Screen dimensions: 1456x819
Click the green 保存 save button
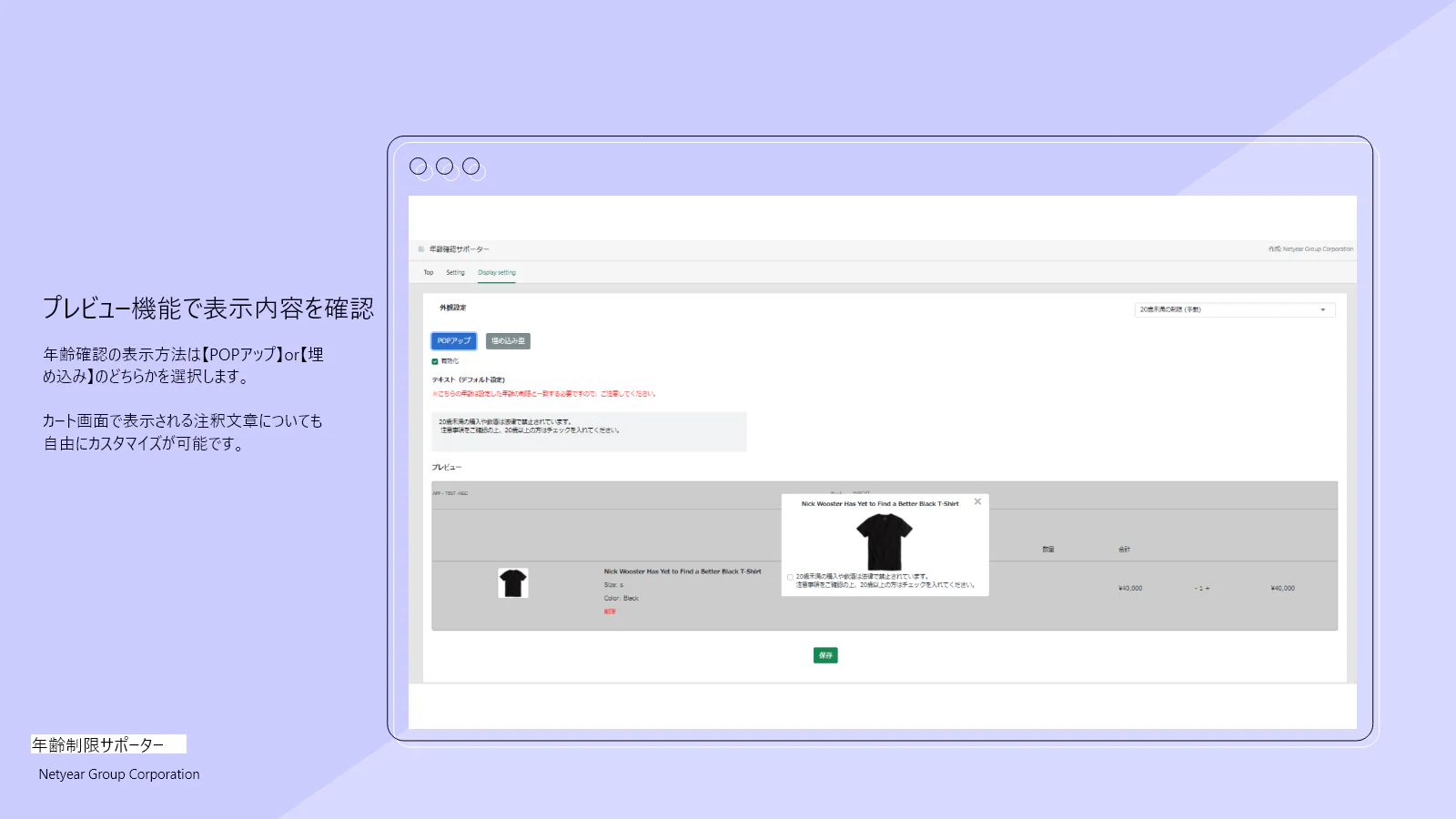[825, 655]
